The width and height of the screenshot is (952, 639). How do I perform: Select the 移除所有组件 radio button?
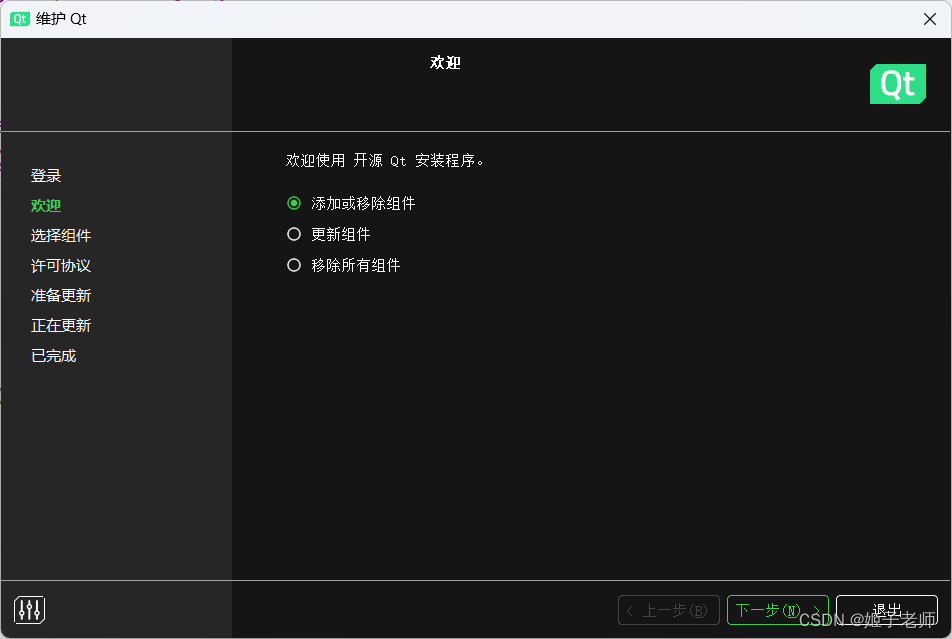[293, 265]
